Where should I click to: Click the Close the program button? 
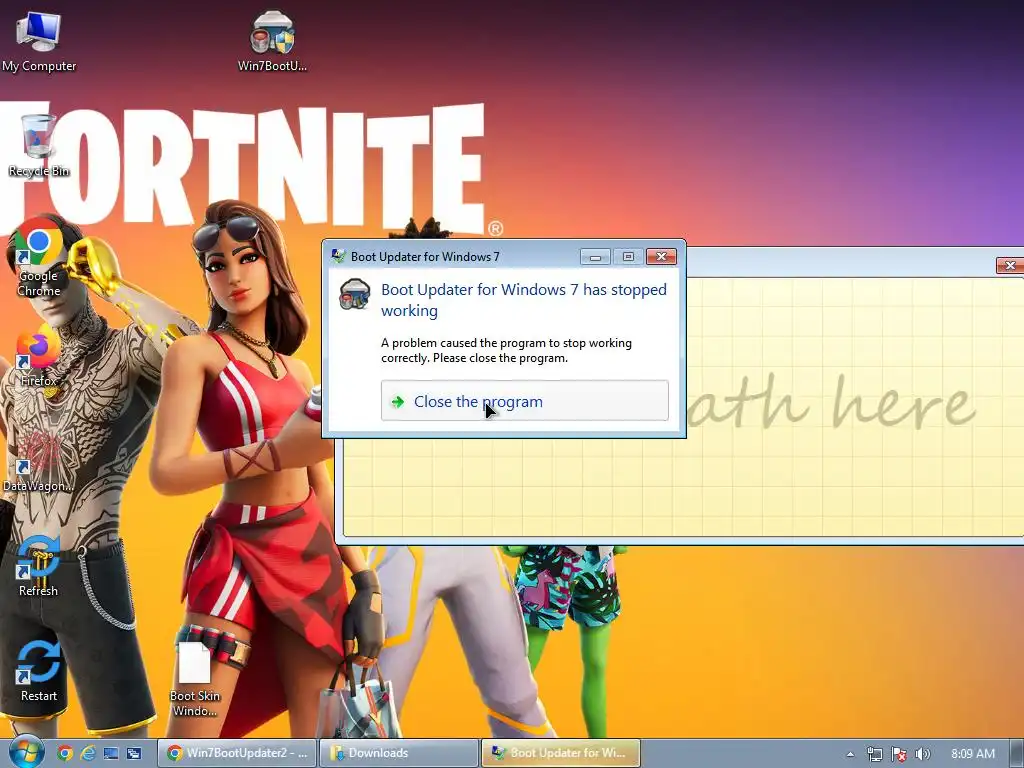pyautogui.click(x=524, y=401)
